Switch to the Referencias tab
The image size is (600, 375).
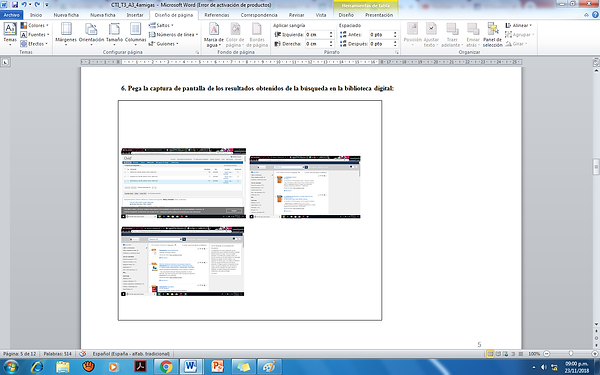tap(217, 15)
